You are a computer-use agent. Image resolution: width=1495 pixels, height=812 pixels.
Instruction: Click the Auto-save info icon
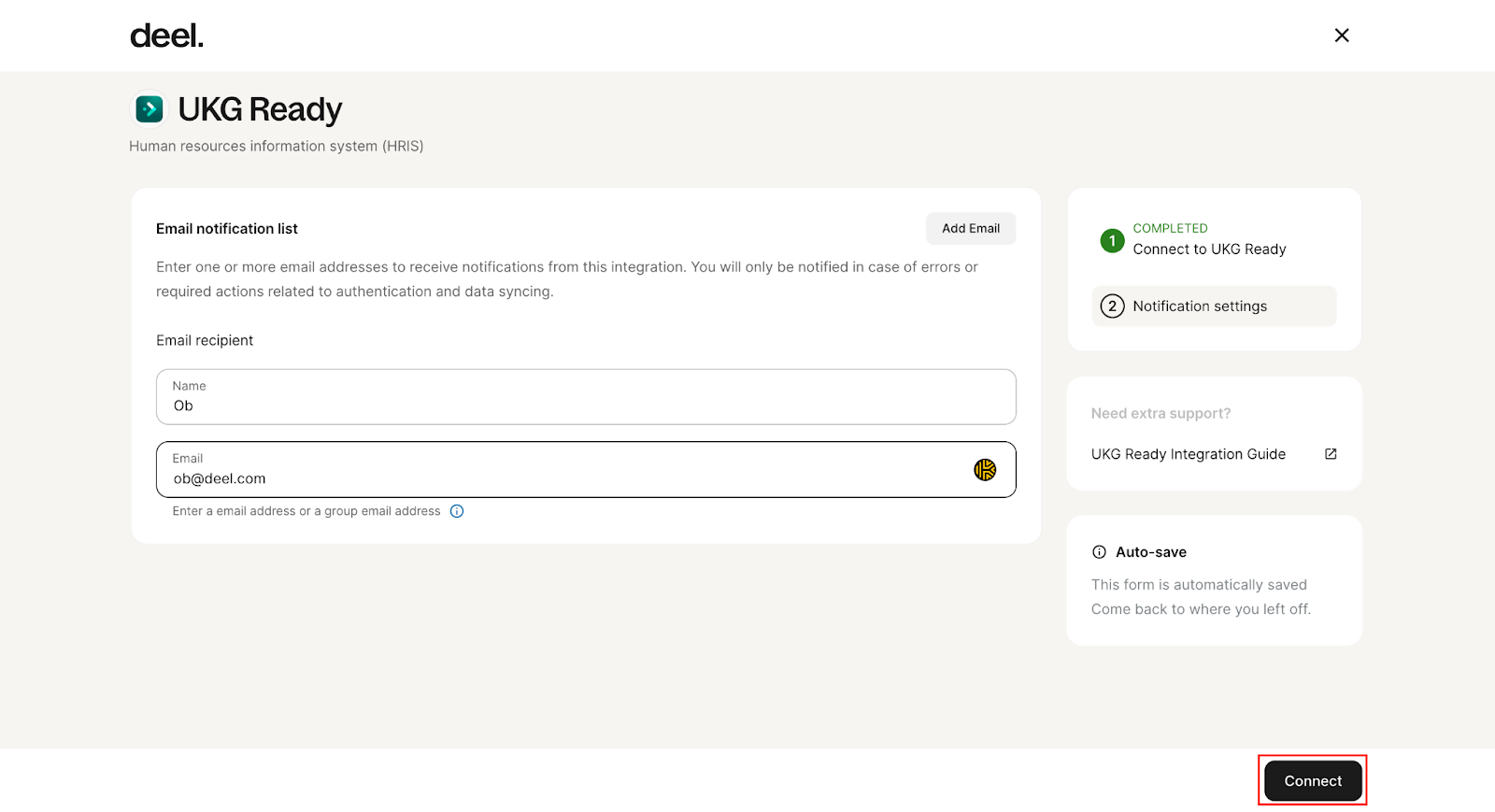click(1100, 552)
